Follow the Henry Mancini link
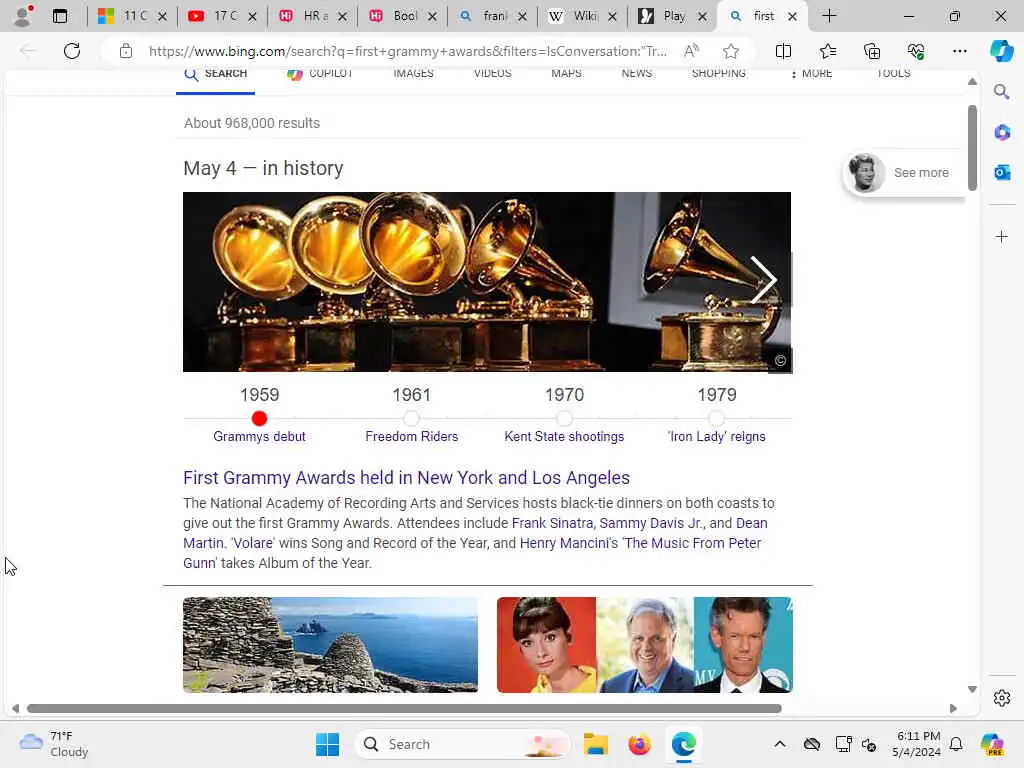 [x=565, y=543]
